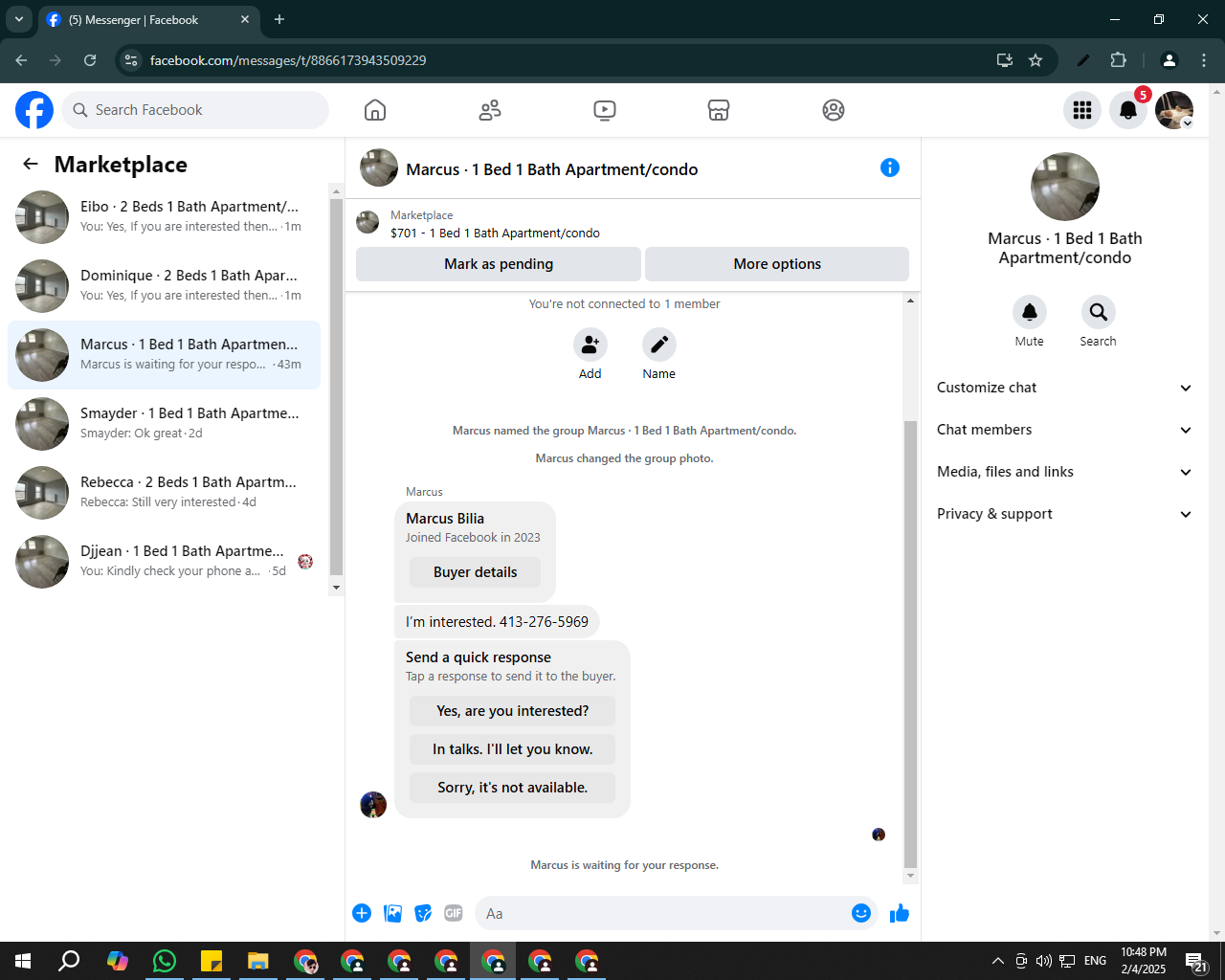Open more actions plus icon in composer
Image resolution: width=1225 pixels, height=980 pixels.
(x=362, y=913)
